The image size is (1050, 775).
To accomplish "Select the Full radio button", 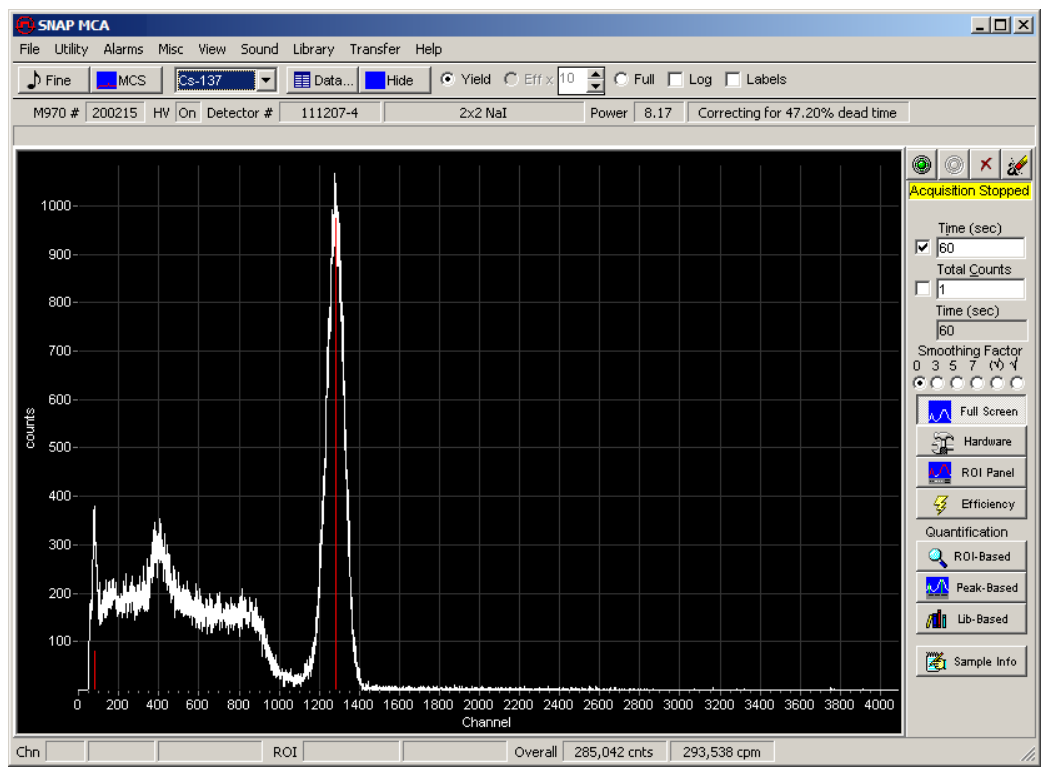I will (x=621, y=79).
